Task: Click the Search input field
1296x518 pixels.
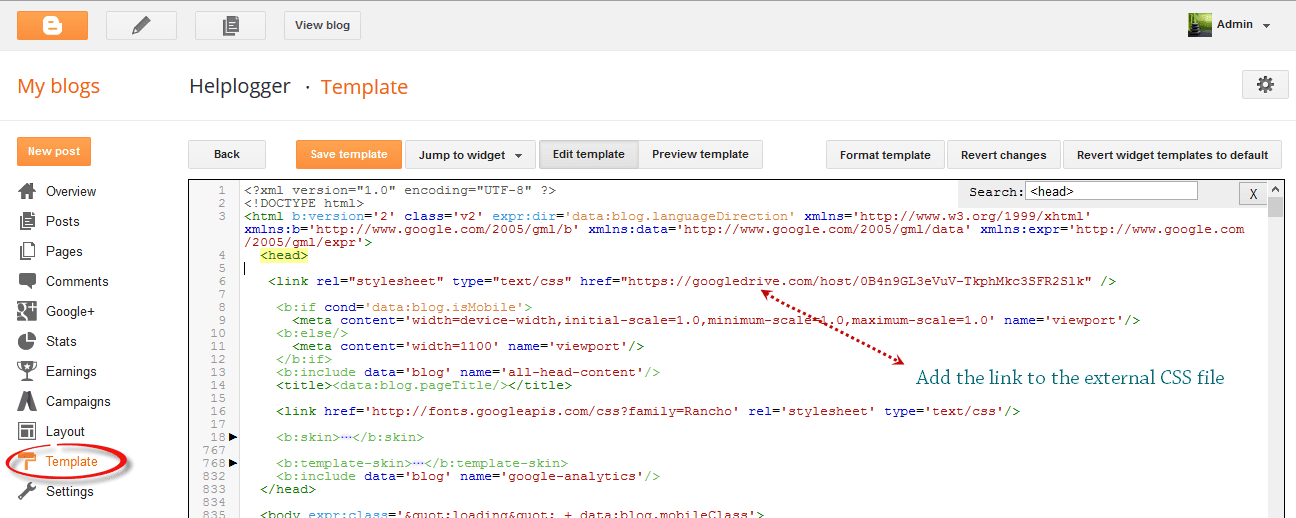Action: tap(1112, 190)
